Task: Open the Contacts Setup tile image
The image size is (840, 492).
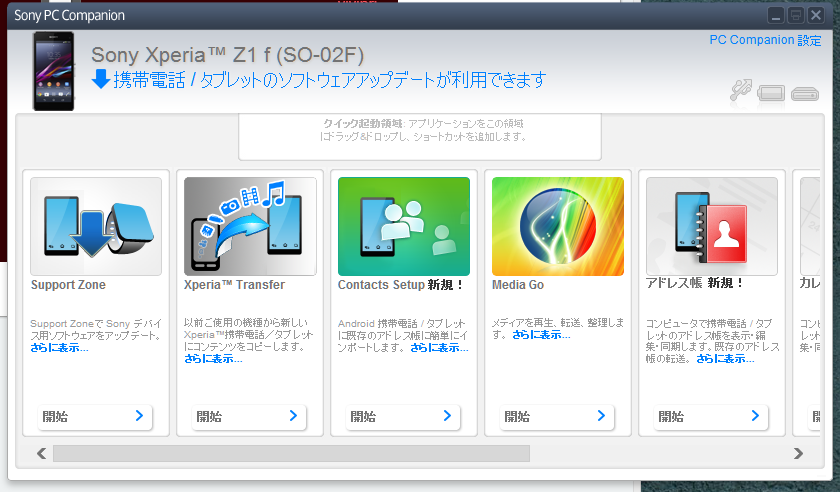Action: pyautogui.click(x=404, y=226)
